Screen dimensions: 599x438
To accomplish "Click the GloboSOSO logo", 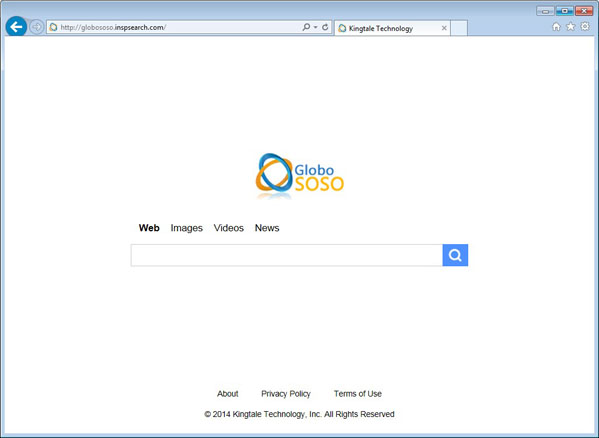I will (300, 176).
